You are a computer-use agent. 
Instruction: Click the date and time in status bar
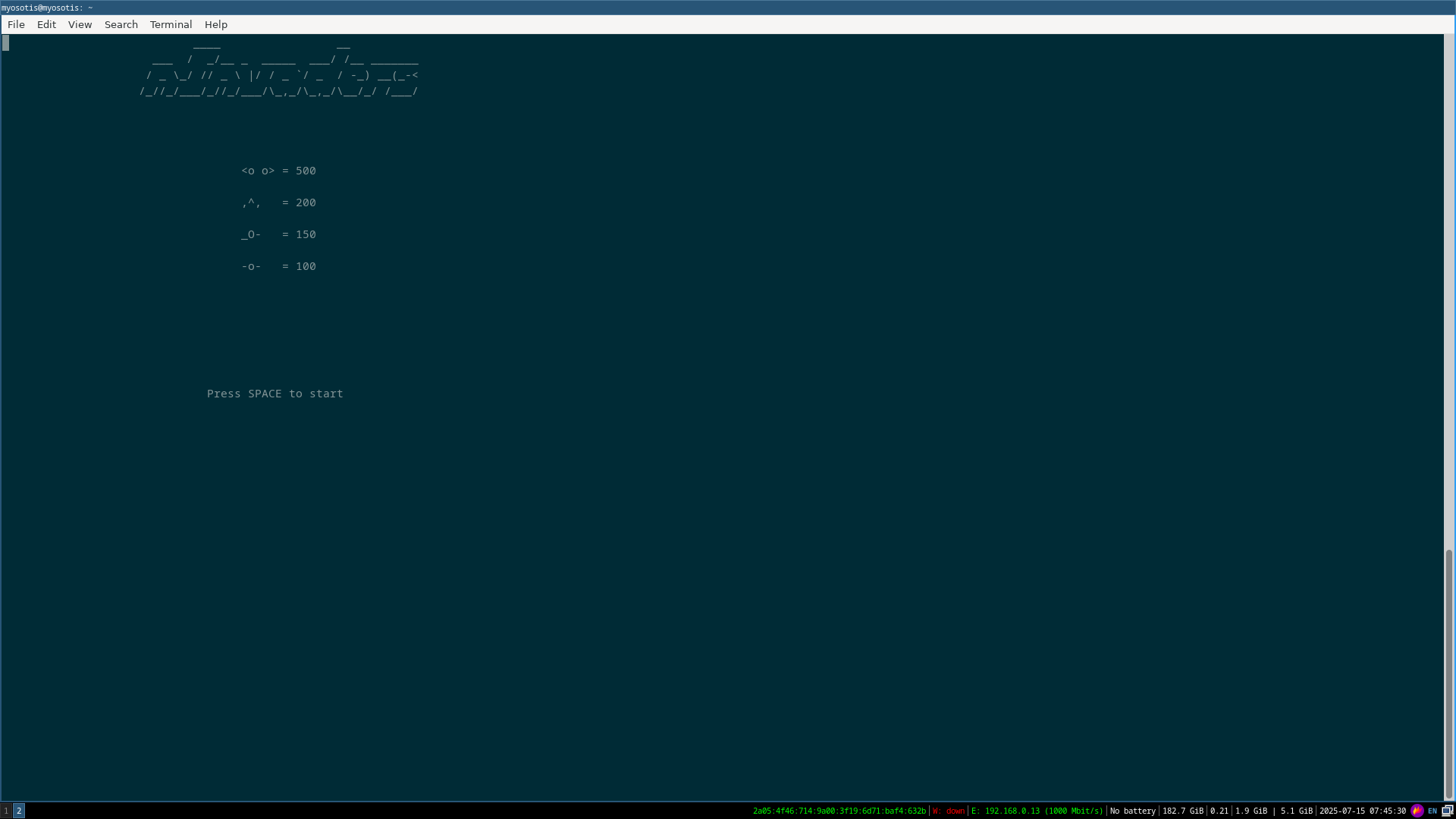coord(1362,811)
